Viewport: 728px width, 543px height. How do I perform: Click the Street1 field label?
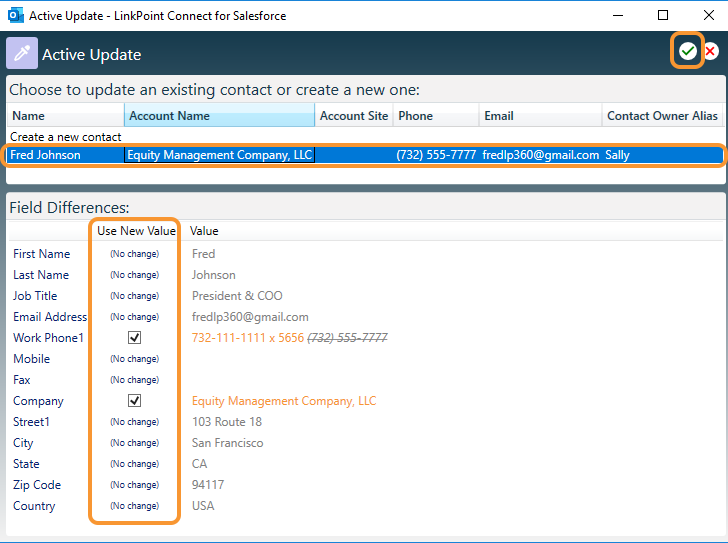31,421
